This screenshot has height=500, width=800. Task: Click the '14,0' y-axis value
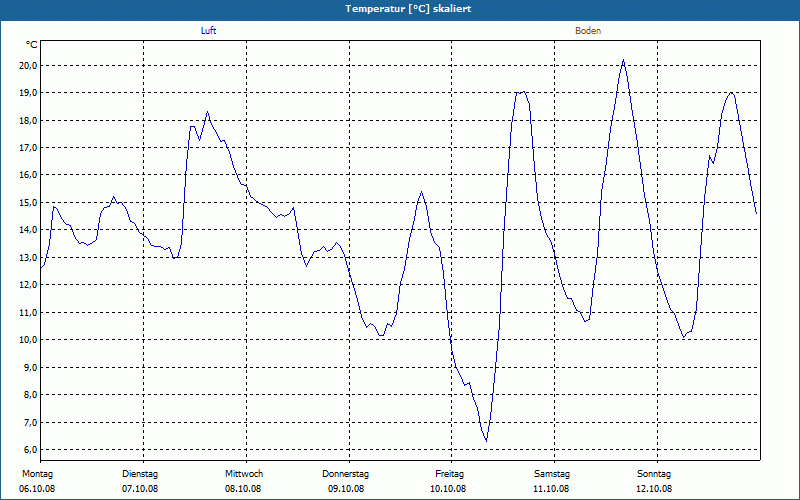28,230
